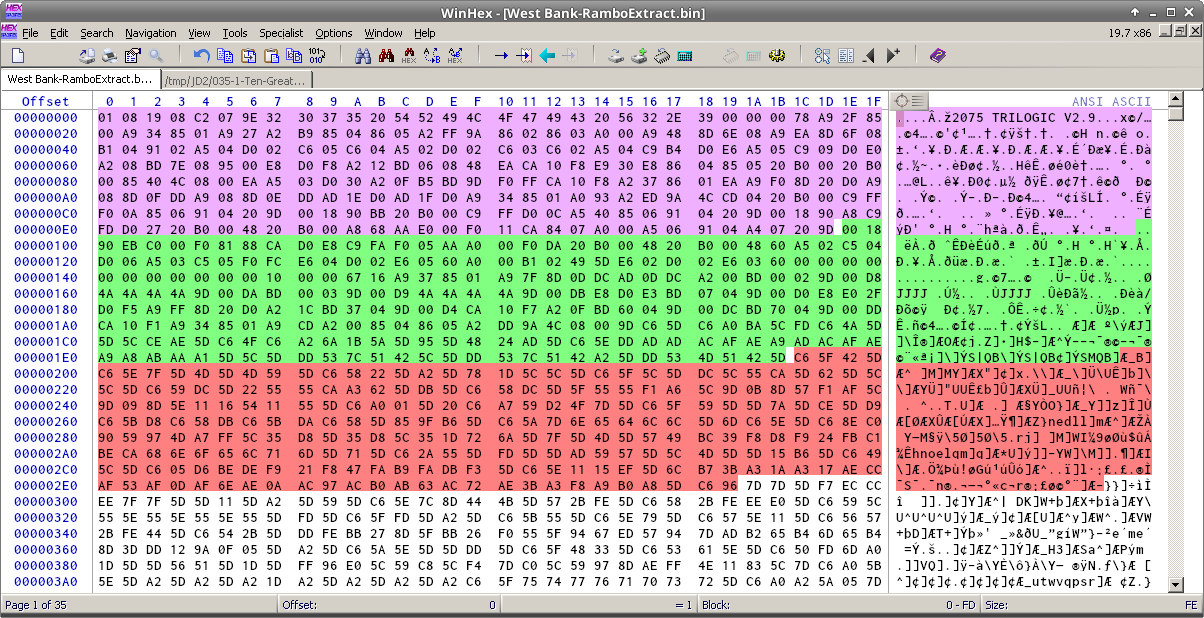Open help with the purple book icon
Screen dimensions: 1204x618
(x=938, y=56)
